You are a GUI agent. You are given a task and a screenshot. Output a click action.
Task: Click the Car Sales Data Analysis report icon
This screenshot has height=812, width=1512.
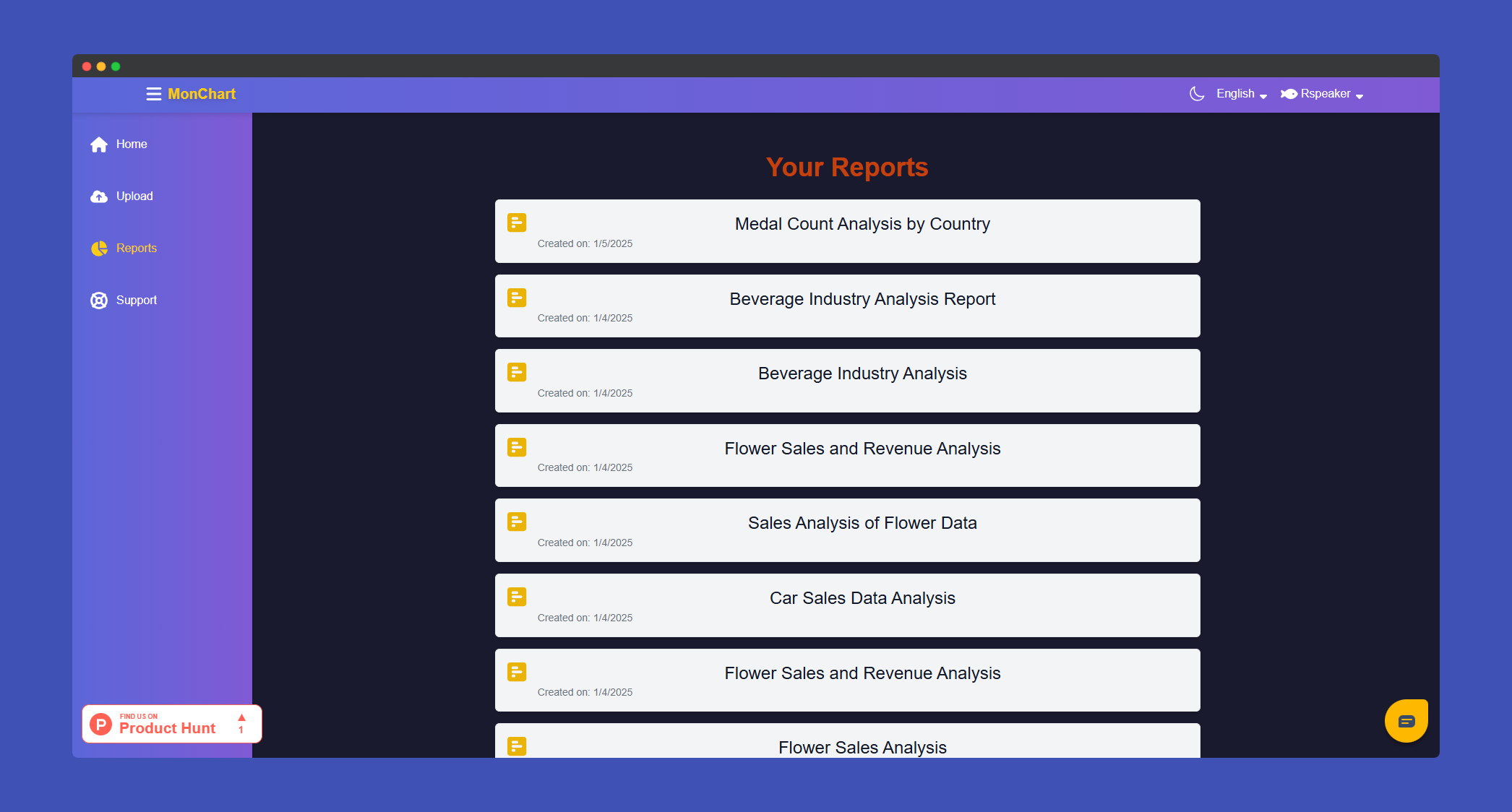517,597
